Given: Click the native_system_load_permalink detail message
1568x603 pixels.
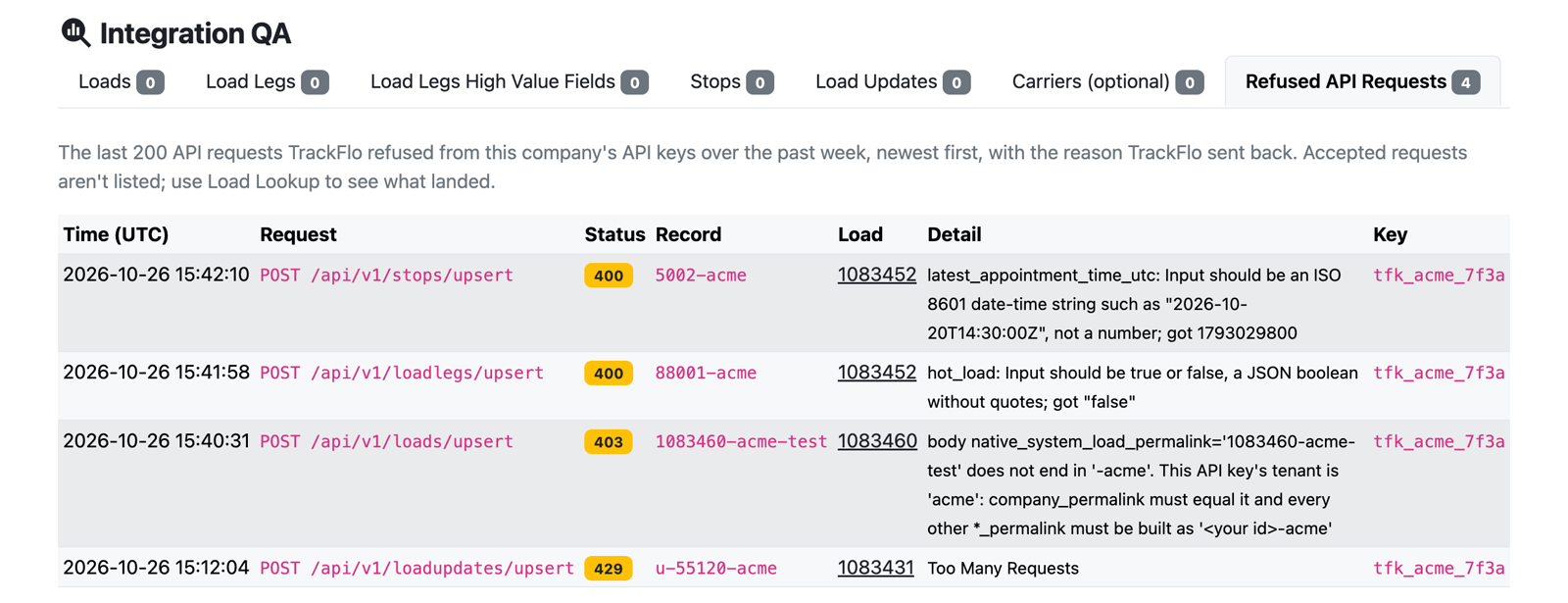Looking at the screenshot, I should [x=1142, y=484].
